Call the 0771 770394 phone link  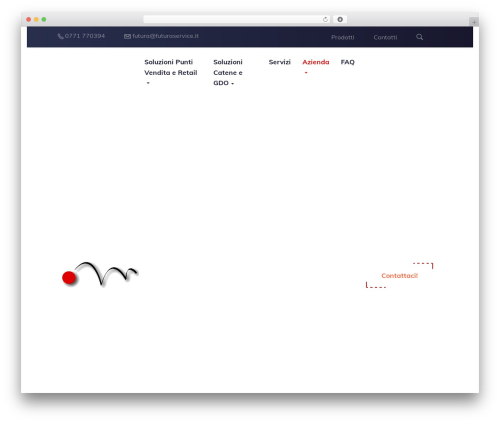85,36
